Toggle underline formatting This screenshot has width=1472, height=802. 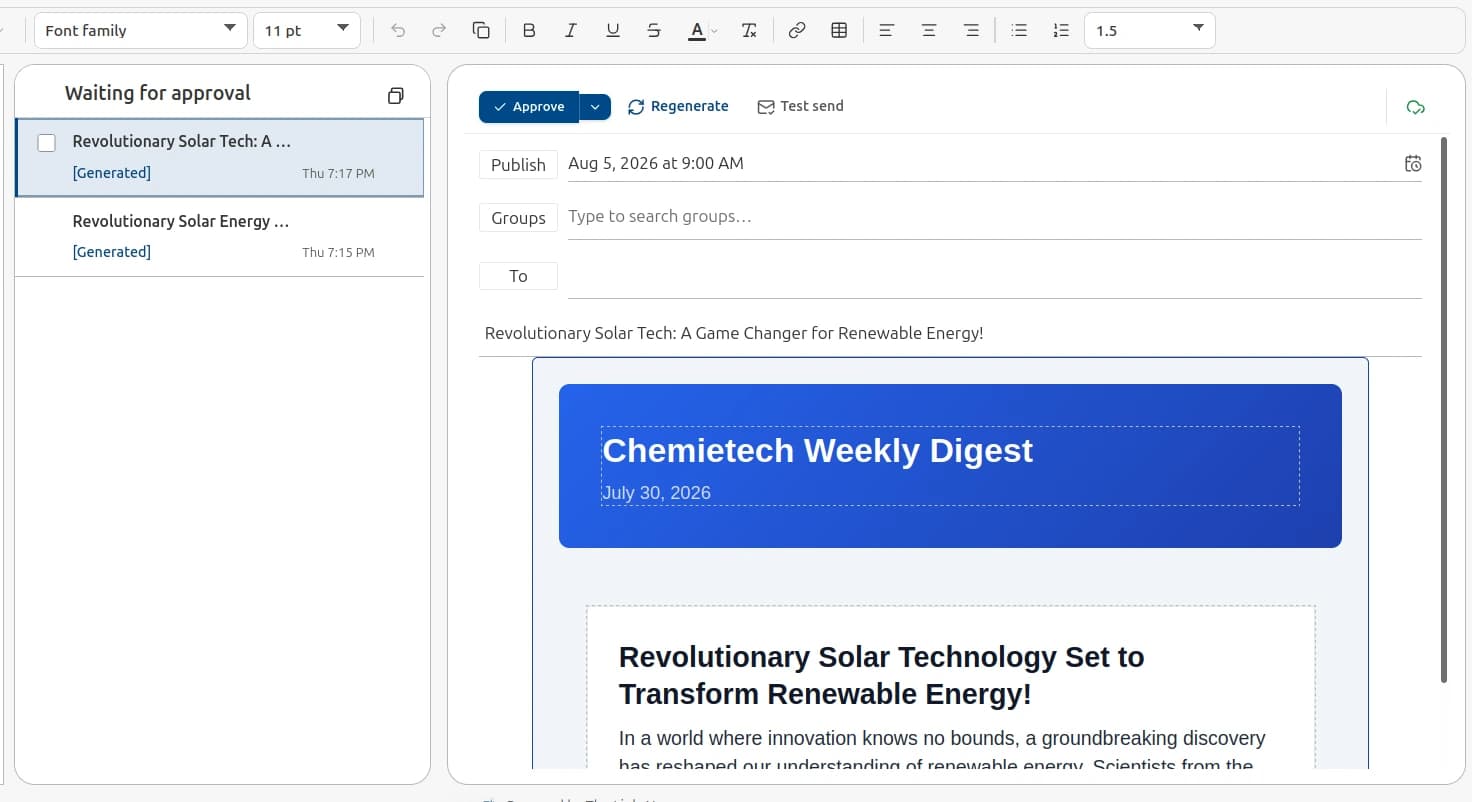[613, 31]
